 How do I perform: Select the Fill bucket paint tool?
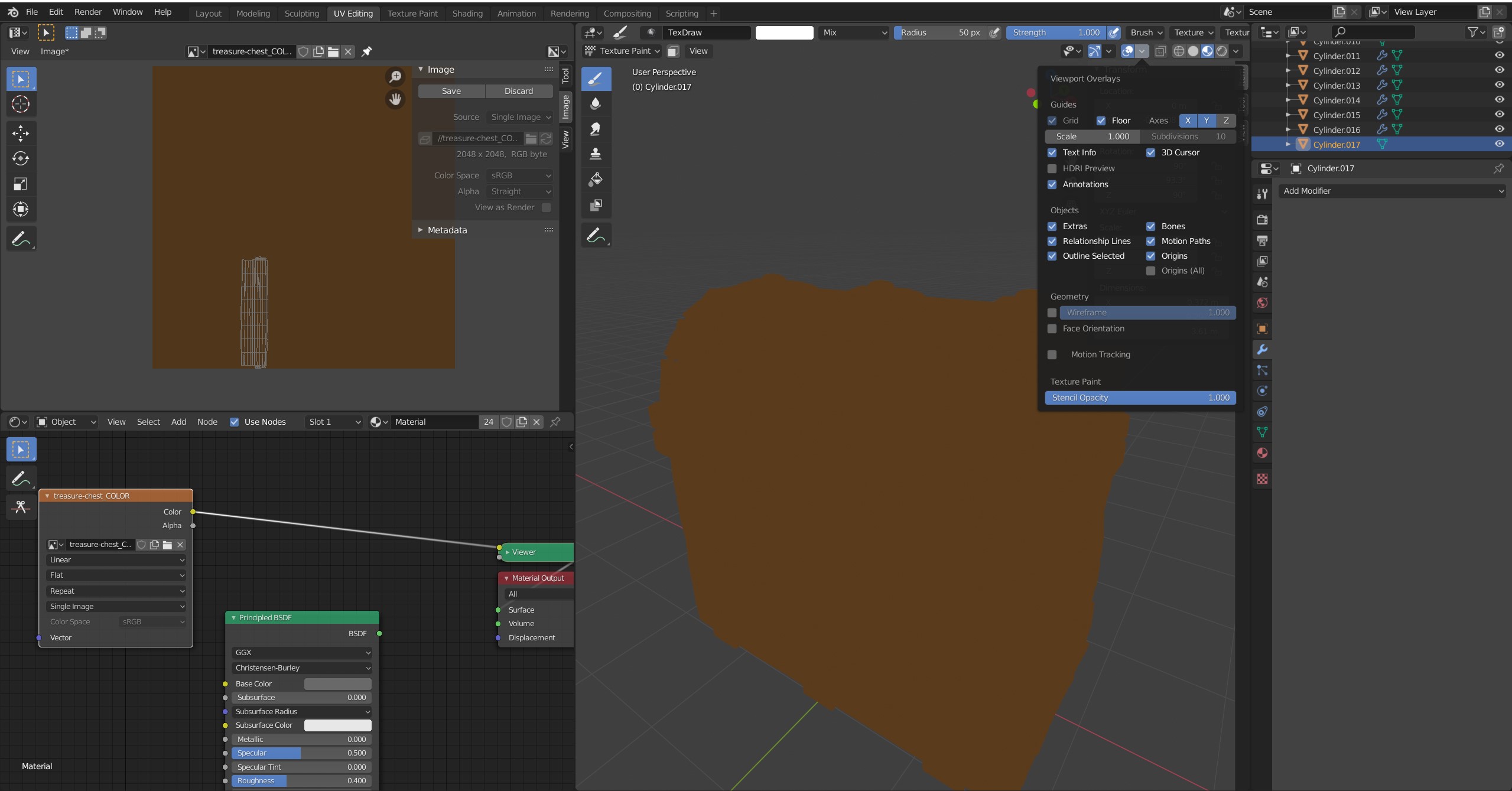(x=596, y=180)
